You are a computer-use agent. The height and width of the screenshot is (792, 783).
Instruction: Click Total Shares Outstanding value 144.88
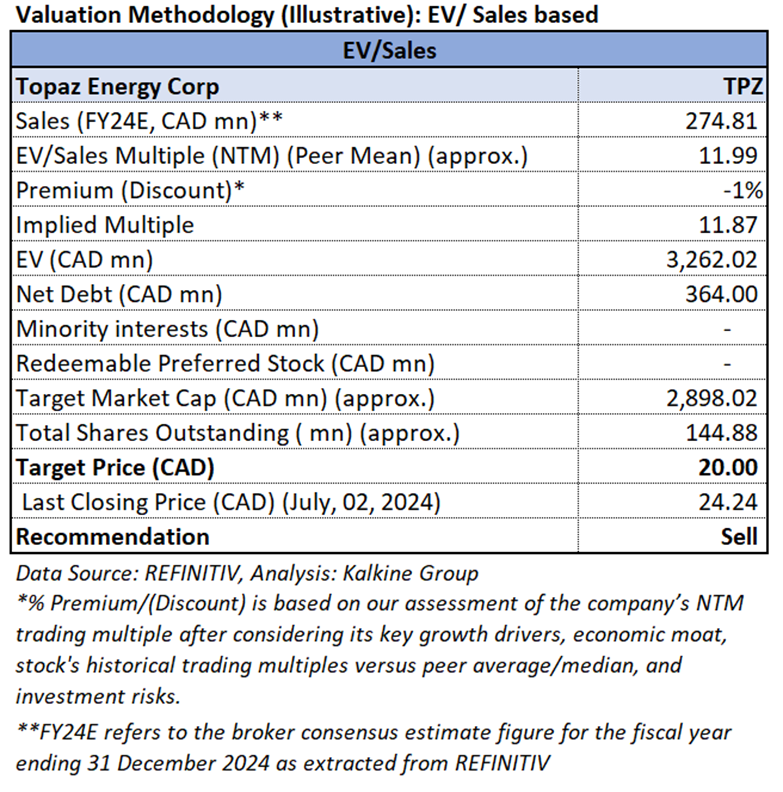coord(721,433)
